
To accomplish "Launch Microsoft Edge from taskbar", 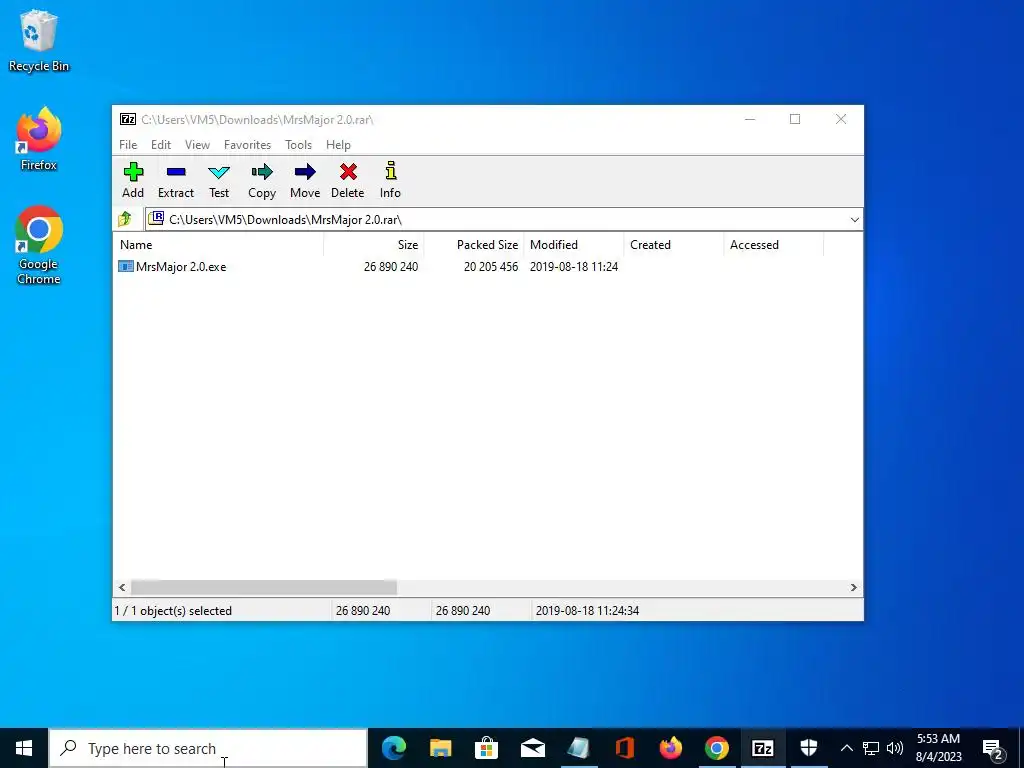I will [394, 748].
